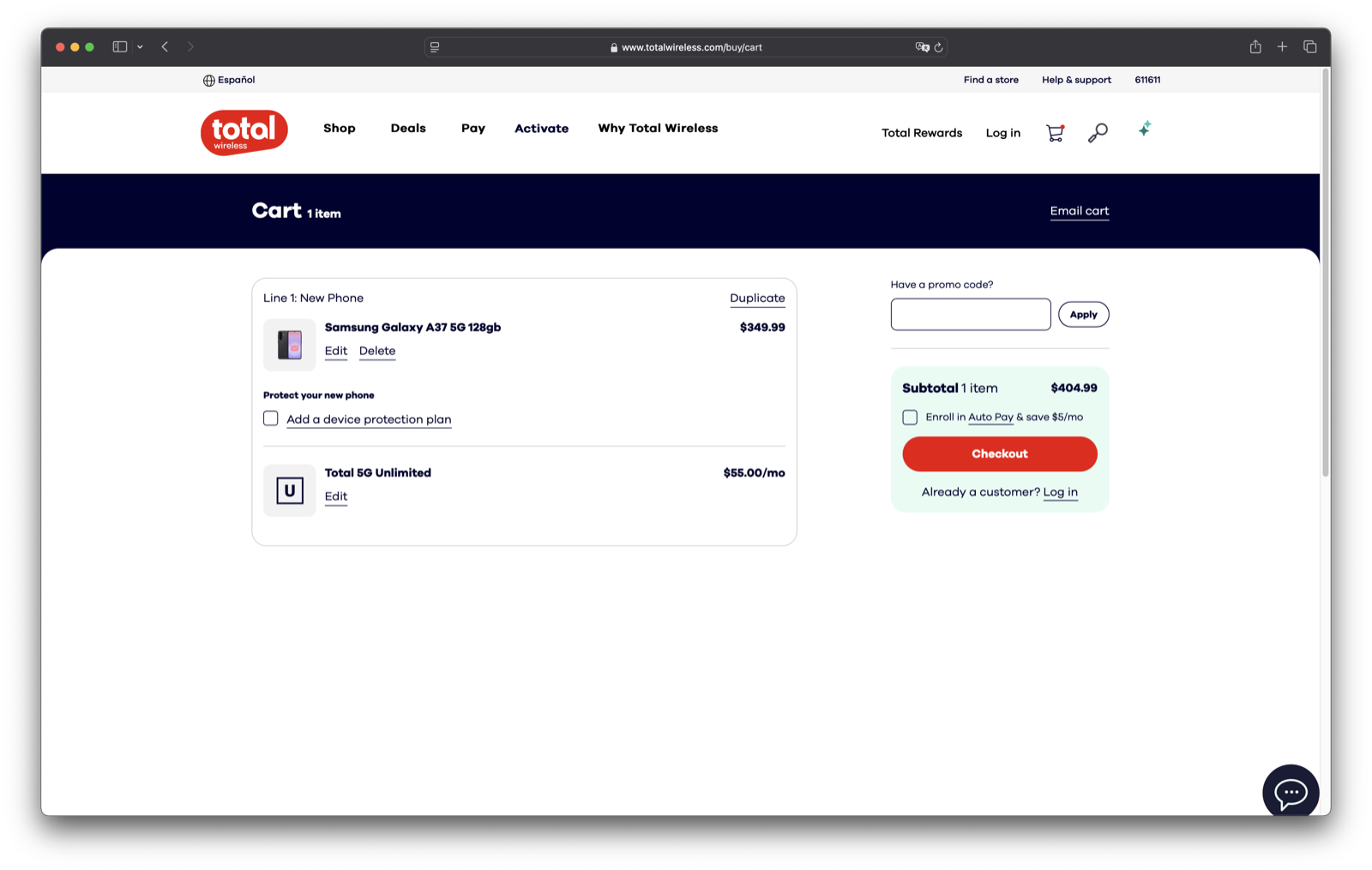Viewport: 1372px width, 870px height.
Task: Click the Duplicate link for Line 1
Action: click(757, 299)
